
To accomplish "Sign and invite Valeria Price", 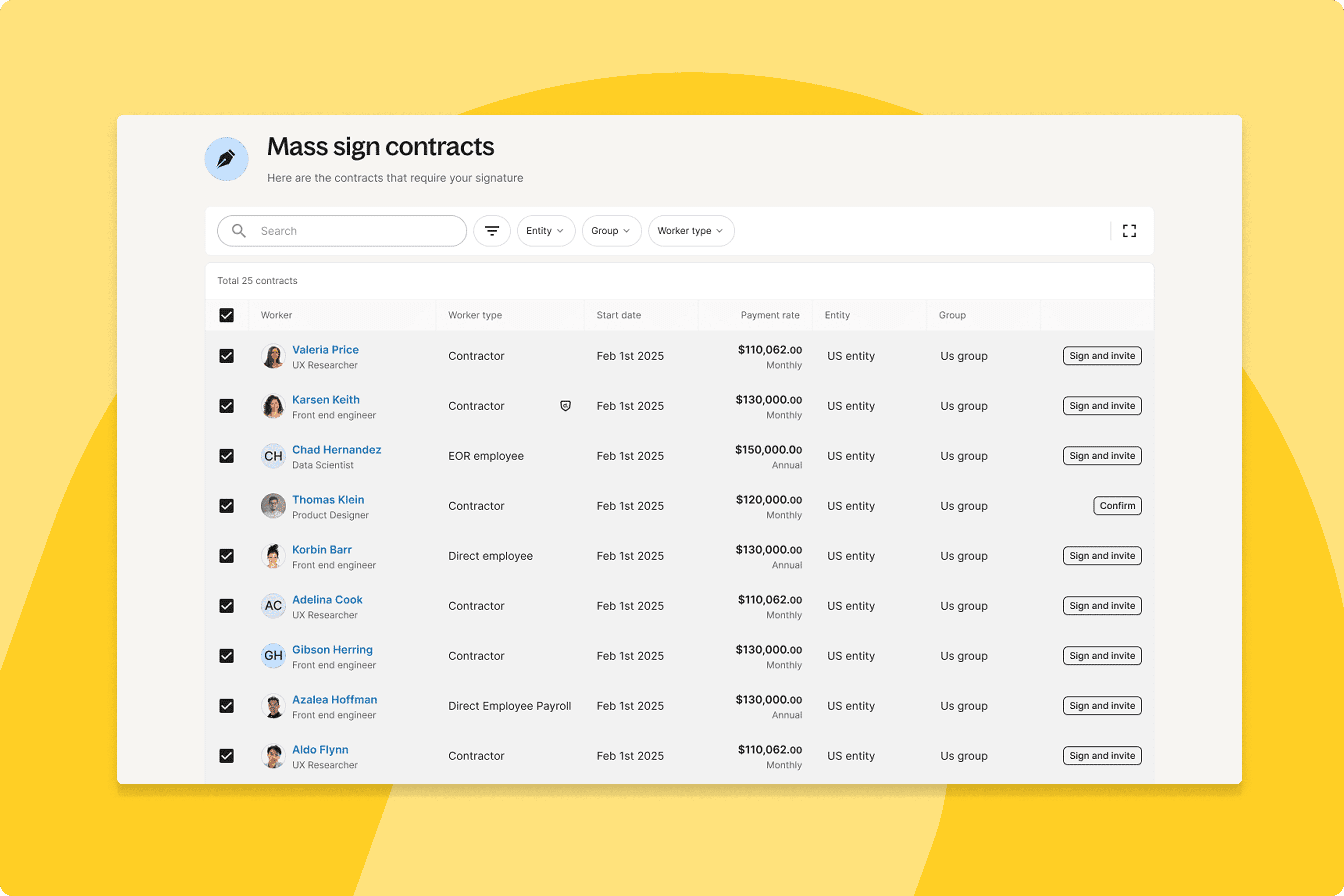I will coord(1102,356).
